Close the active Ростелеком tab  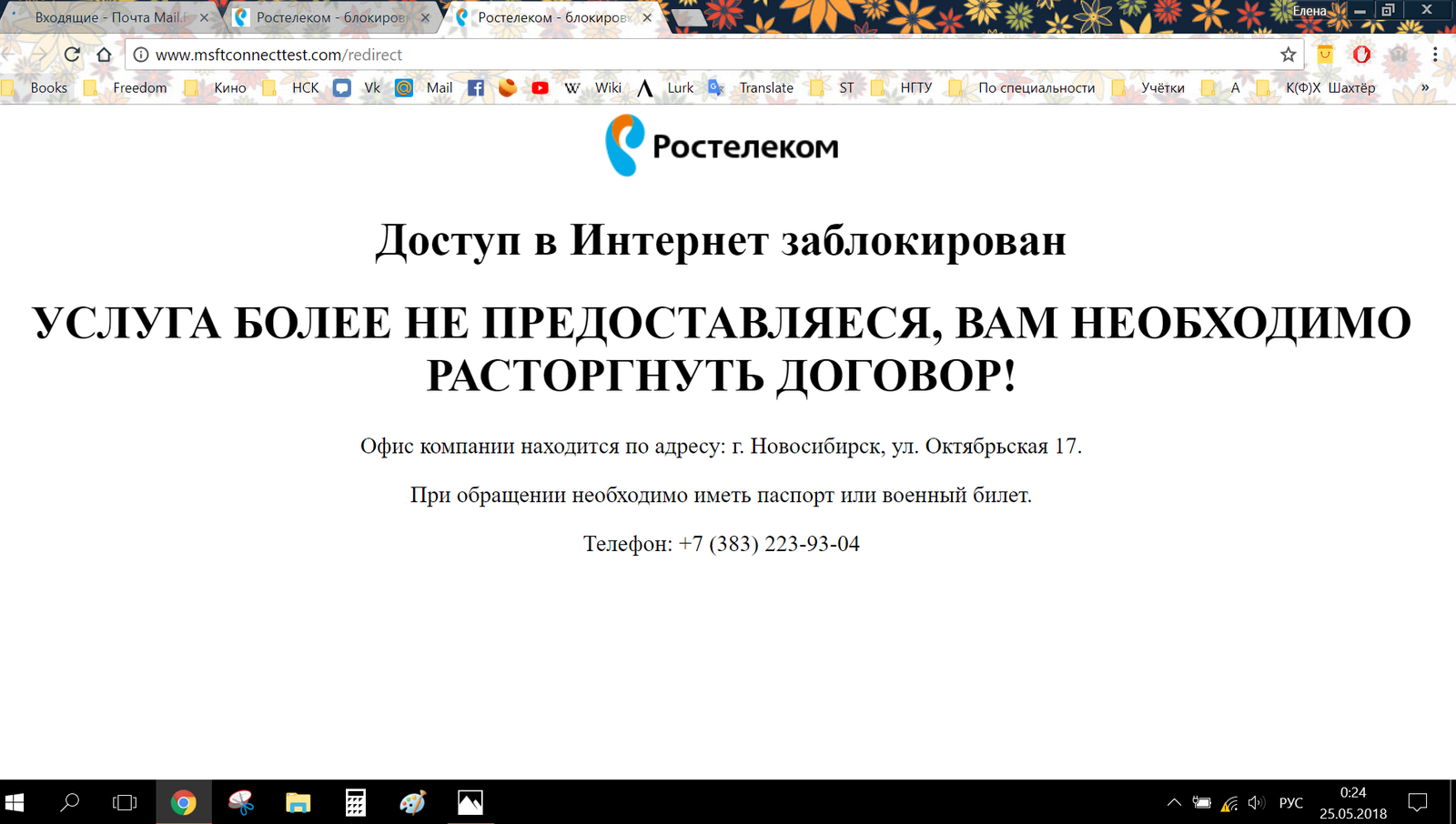pyautogui.click(x=647, y=17)
